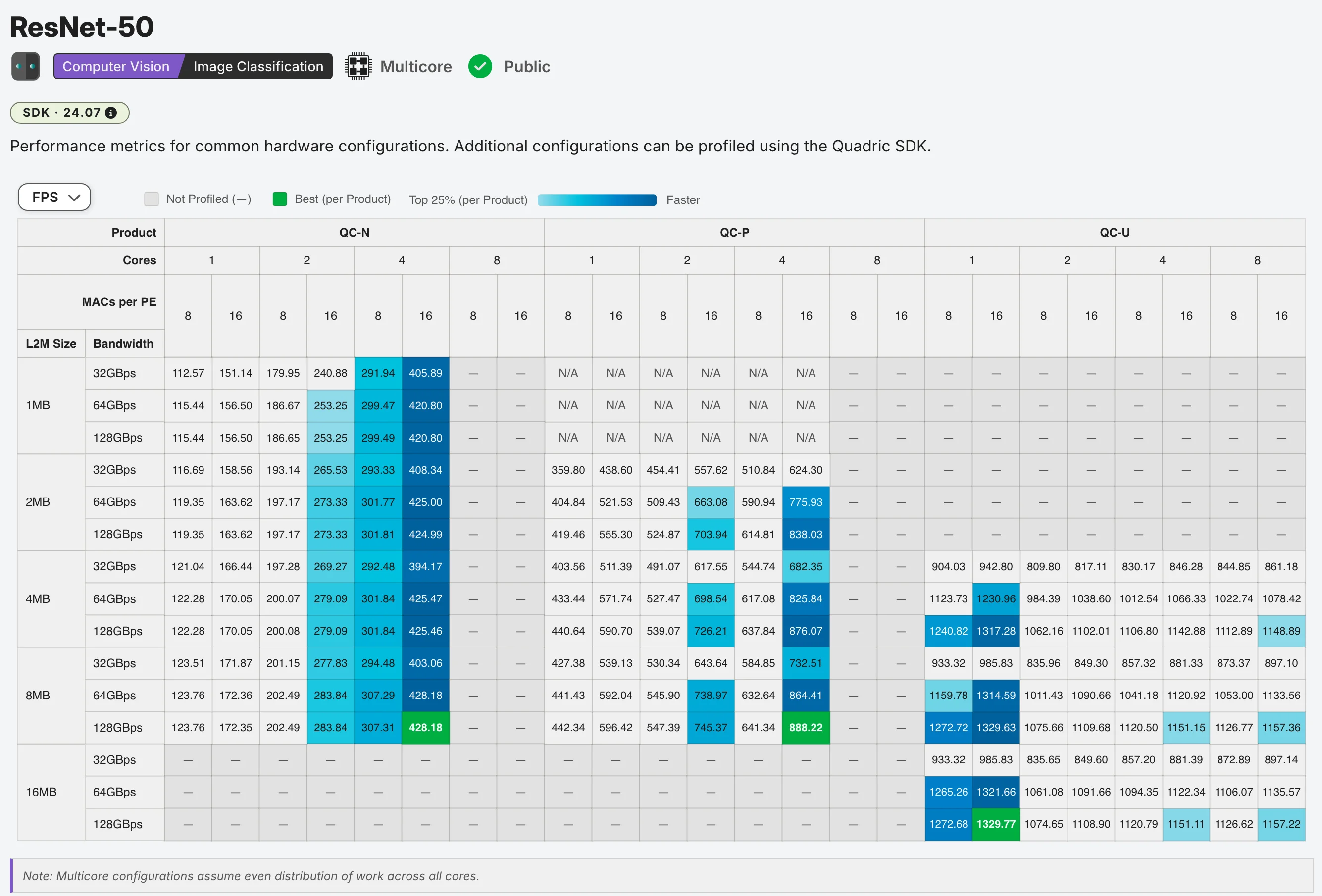Select the Computer Vision category tag

116,66
